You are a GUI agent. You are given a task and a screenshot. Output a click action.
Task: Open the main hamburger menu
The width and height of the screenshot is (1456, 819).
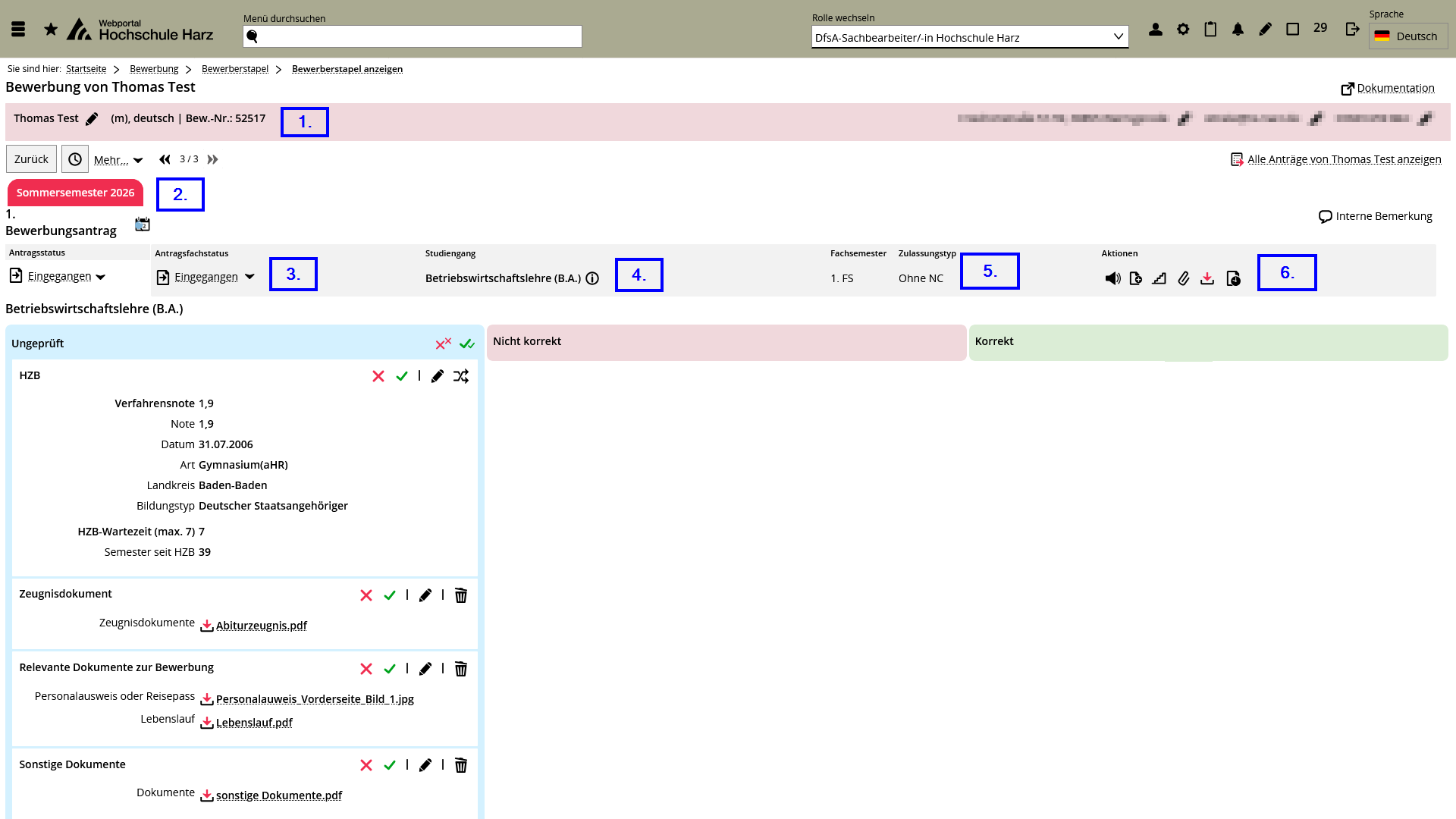point(18,30)
